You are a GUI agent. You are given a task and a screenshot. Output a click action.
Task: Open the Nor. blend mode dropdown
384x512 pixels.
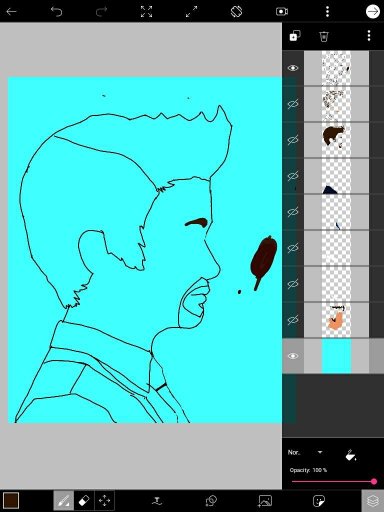tap(305, 453)
